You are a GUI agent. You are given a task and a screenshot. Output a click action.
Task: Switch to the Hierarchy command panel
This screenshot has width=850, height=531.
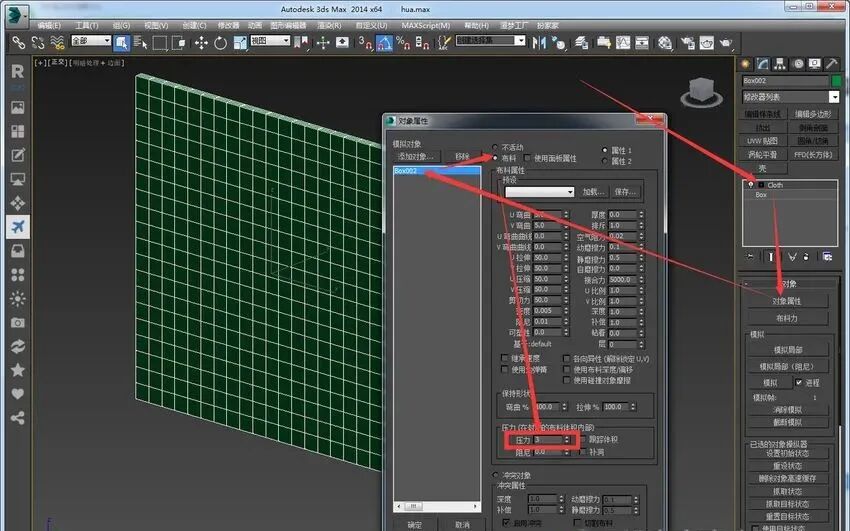point(780,64)
